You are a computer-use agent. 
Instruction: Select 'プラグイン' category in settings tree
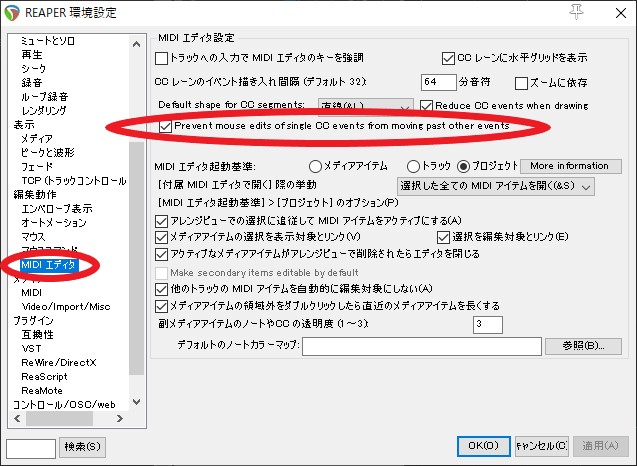click(33, 321)
